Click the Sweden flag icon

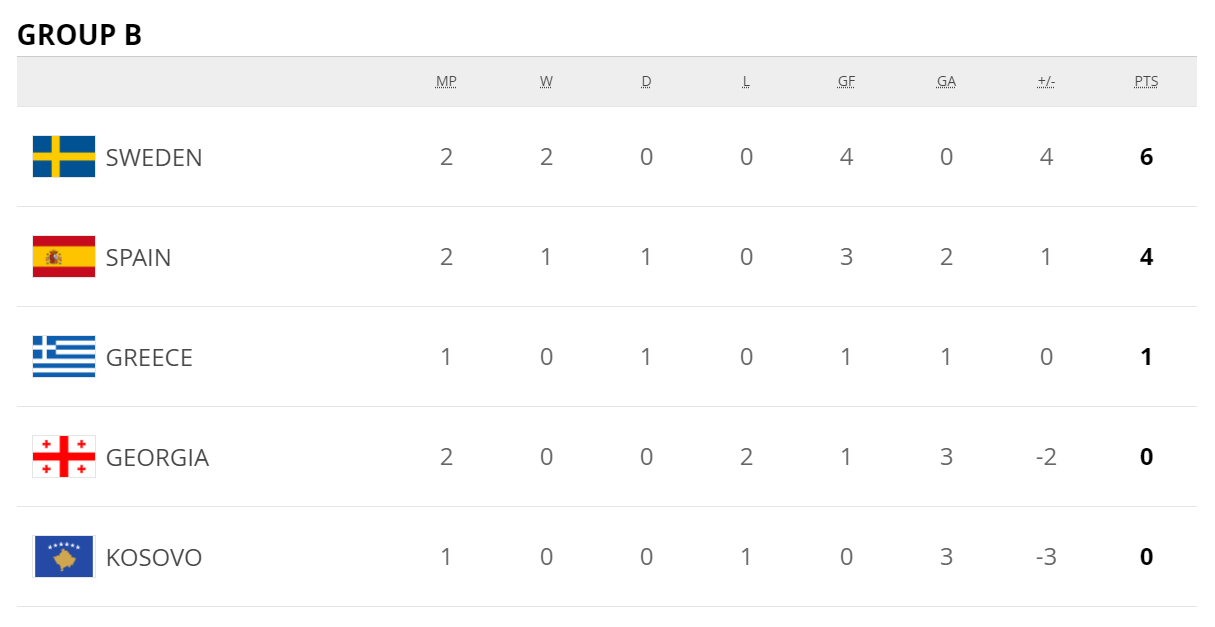[64, 157]
